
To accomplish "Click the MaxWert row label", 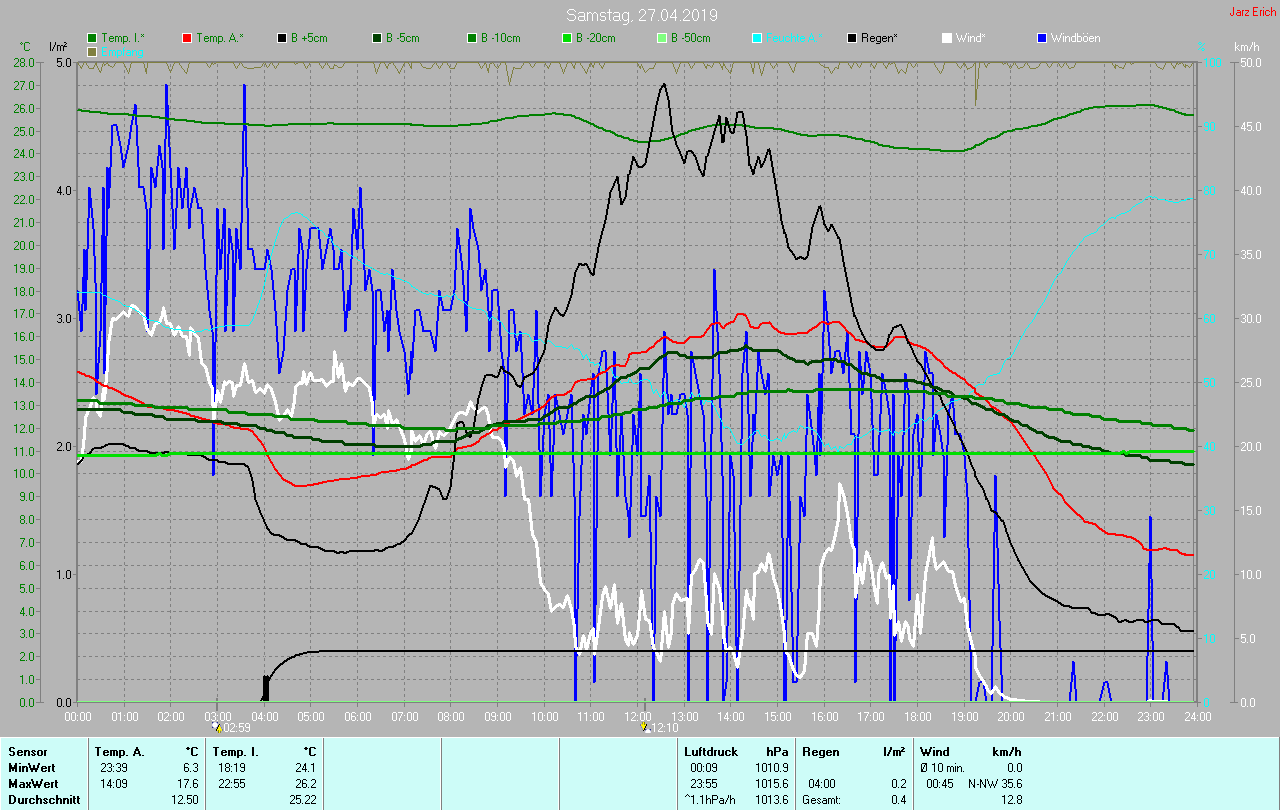I will point(31,783).
